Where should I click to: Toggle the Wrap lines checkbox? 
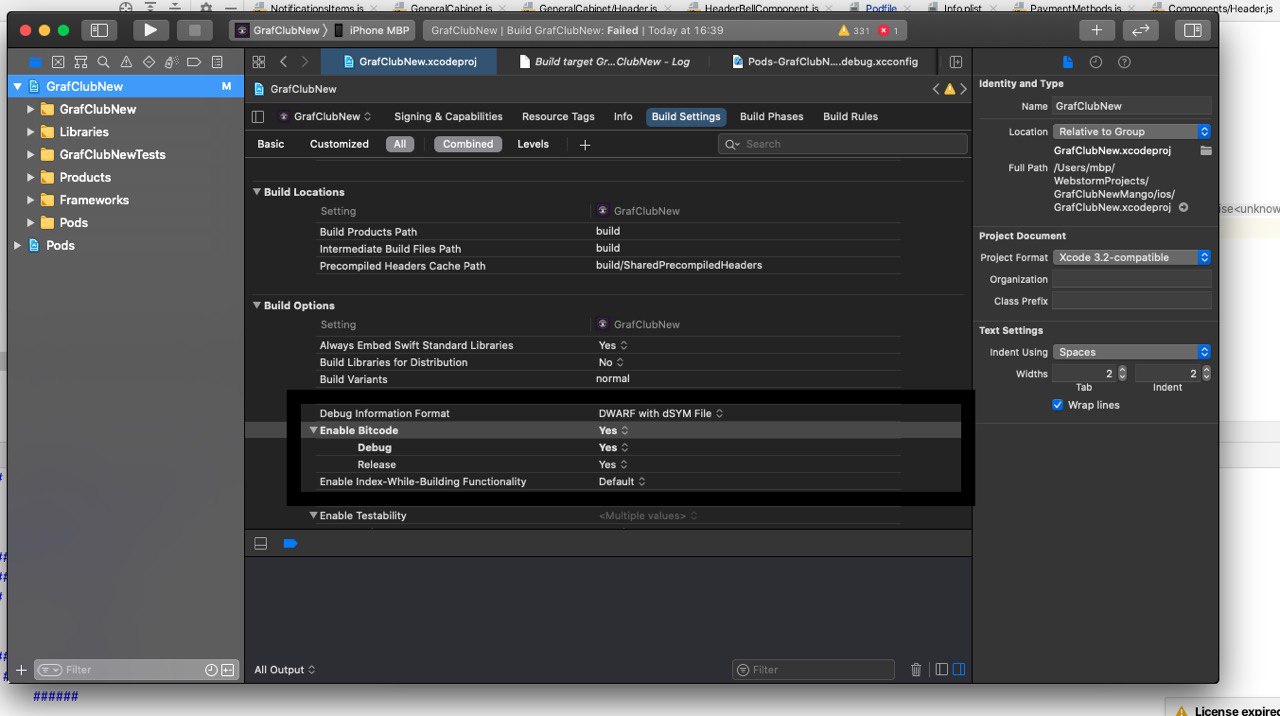(x=1058, y=405)
